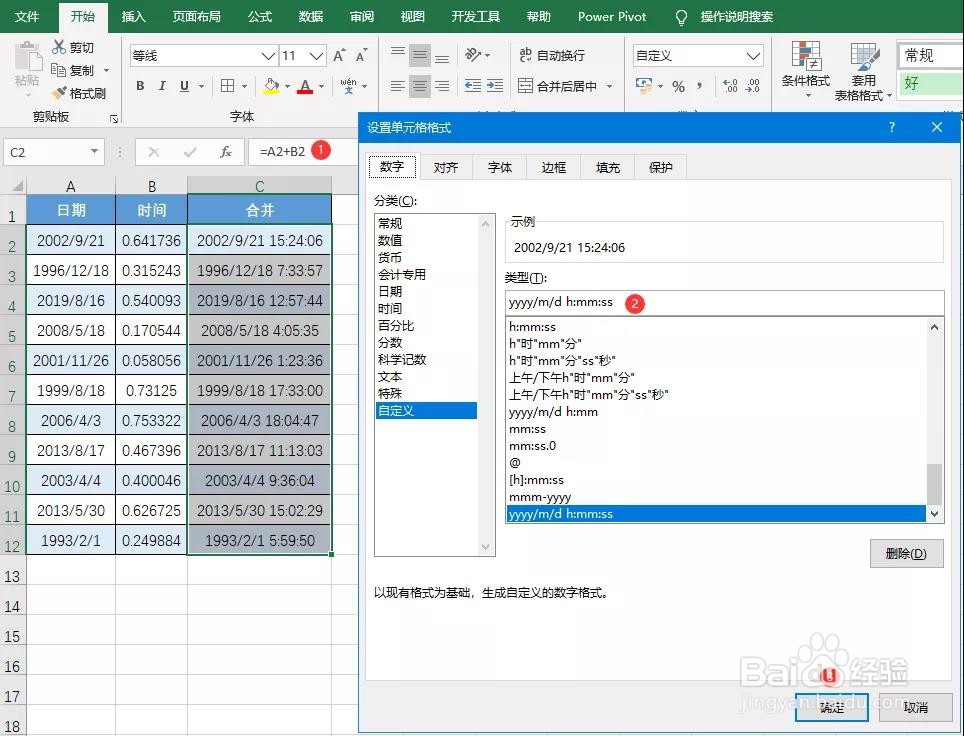Open the number format dropdown (自定义)
This screenshot has height=736, width=964.
[x=754, y=56]
